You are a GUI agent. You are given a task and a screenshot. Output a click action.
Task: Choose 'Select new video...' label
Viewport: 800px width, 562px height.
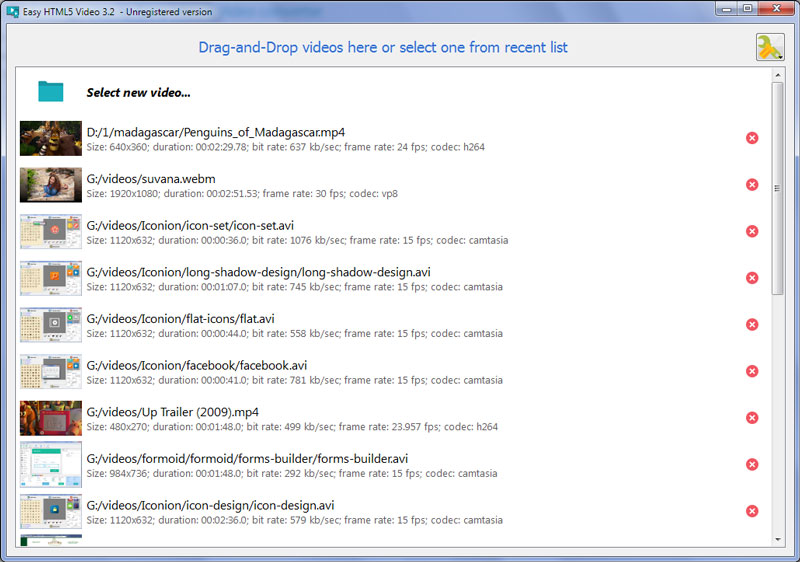[138, 92]
